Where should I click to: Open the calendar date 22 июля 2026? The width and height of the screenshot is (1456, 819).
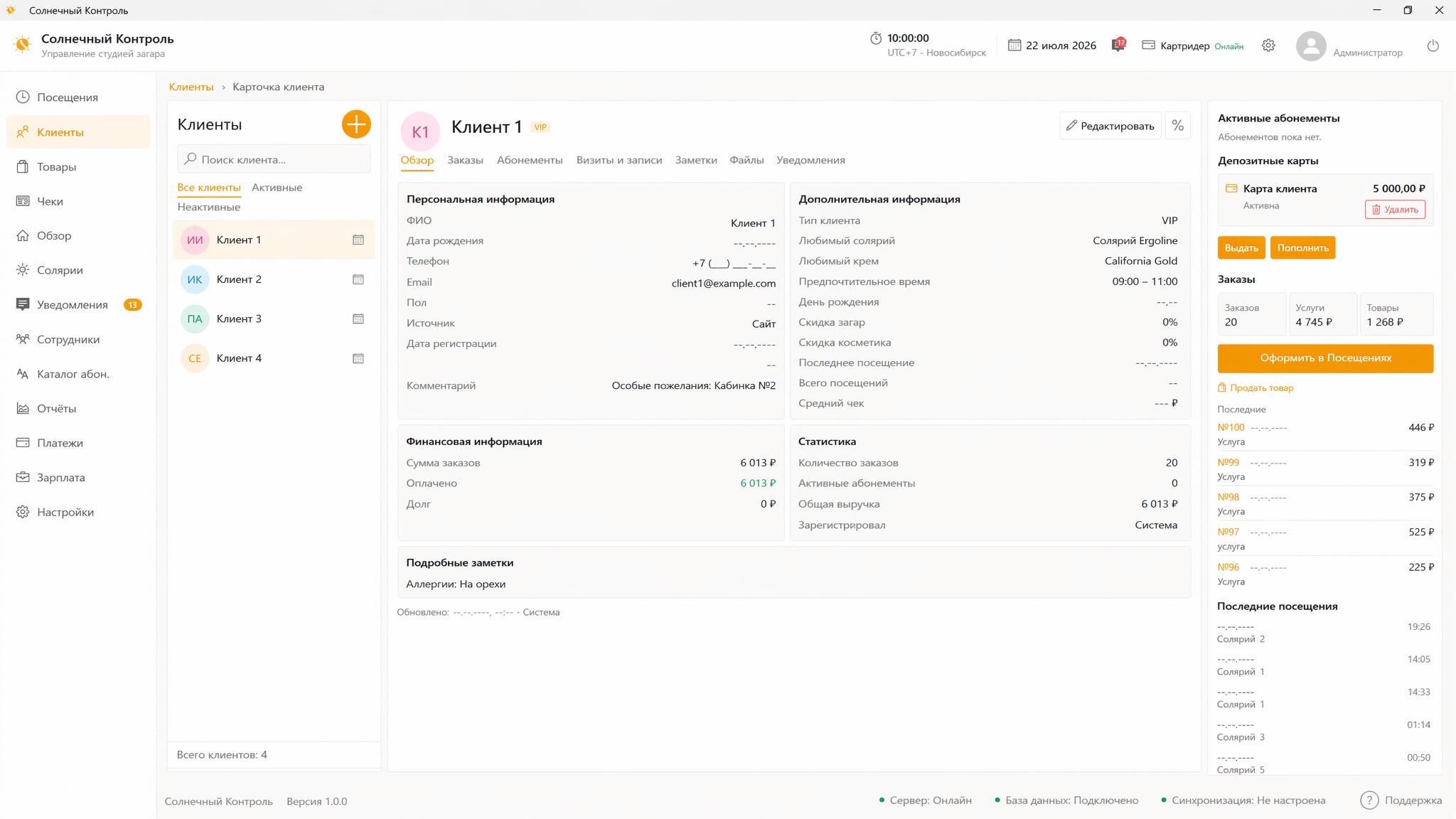click(x=1052, y=45)
